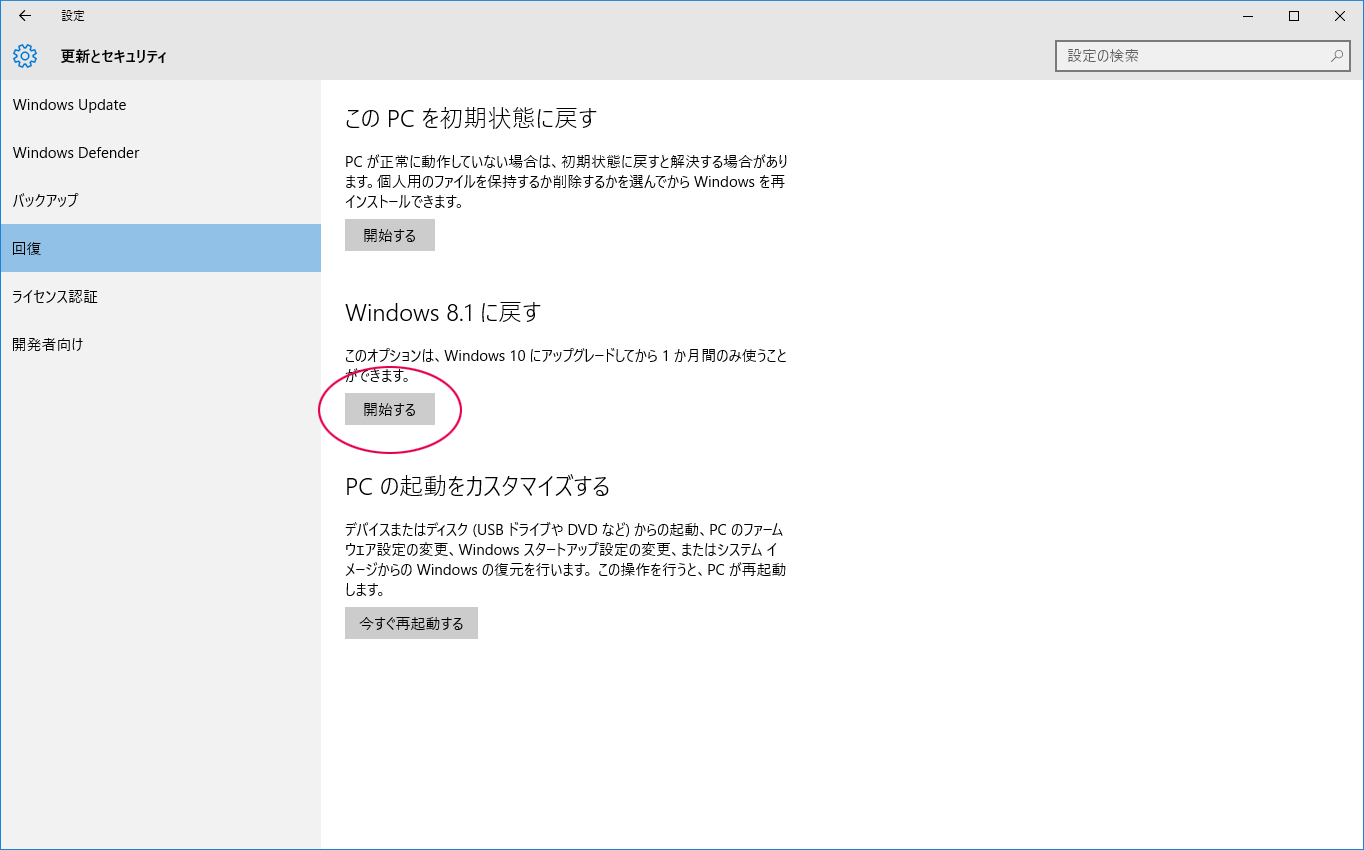
Task: Open ライセンス認証 section
Action: (160, 296)
